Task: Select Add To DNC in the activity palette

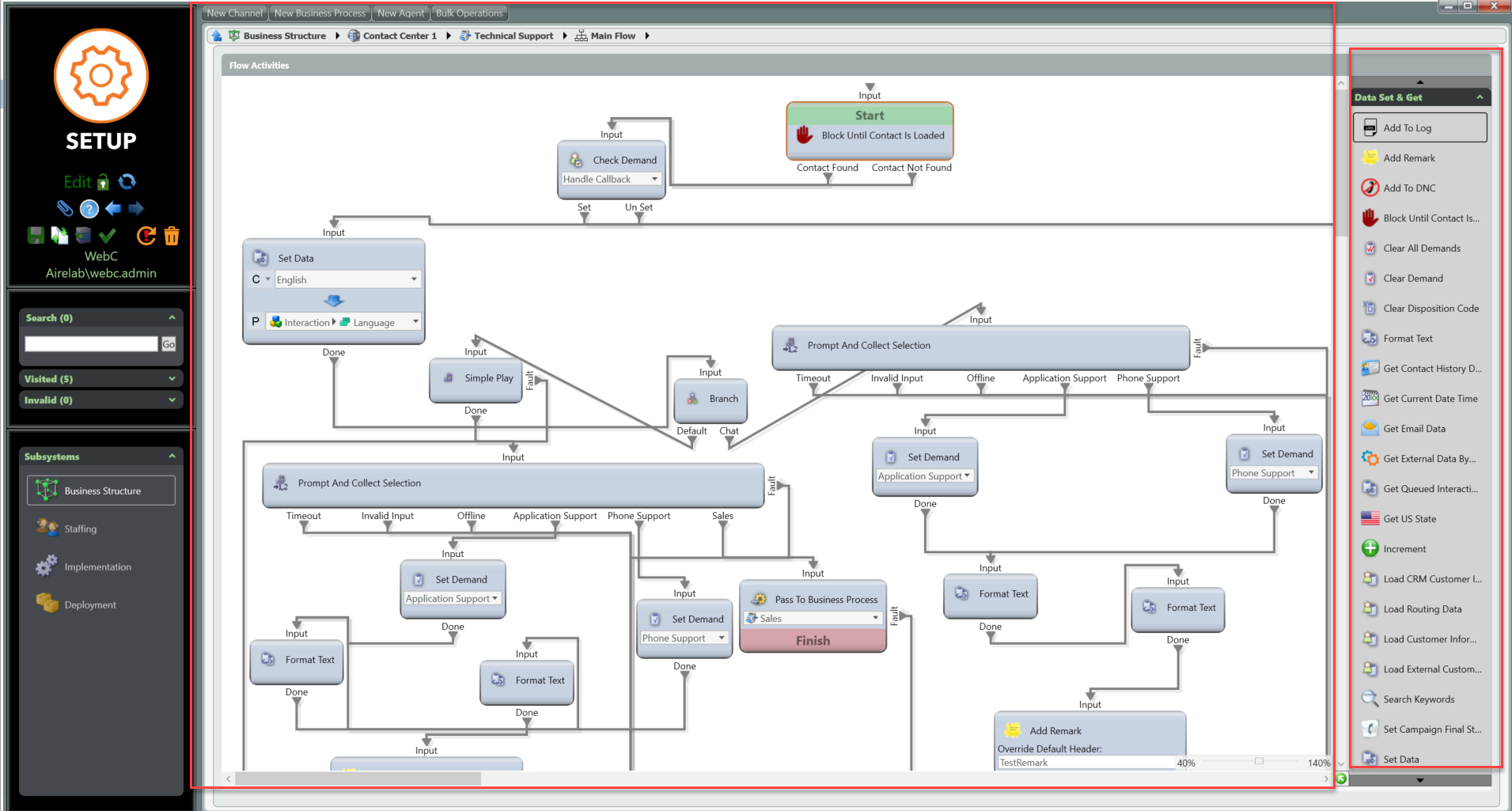Action: tap(1408, 188)
